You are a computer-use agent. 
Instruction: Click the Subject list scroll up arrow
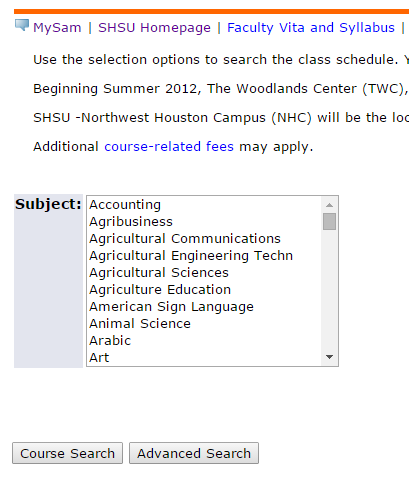pos(329,205)
